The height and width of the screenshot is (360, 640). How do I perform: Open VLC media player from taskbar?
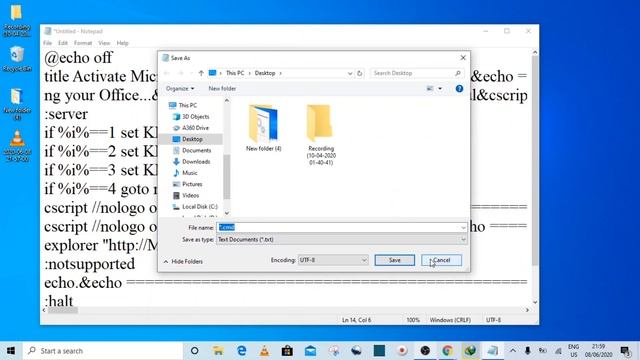[264, 351]
